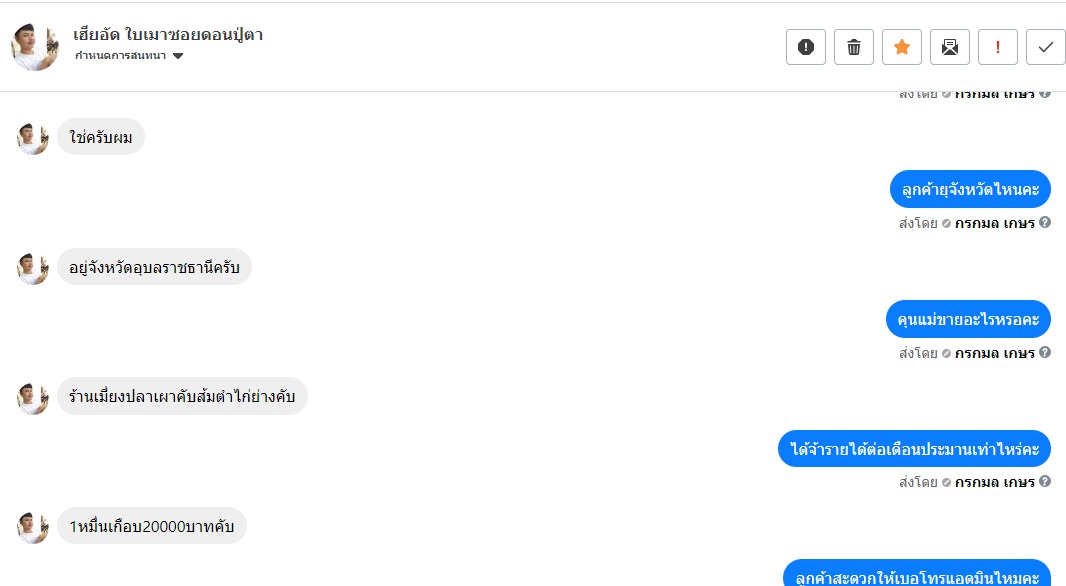
Task: Click sender name กรกมล เกษร under province question
Action: [x=995, y=223]
